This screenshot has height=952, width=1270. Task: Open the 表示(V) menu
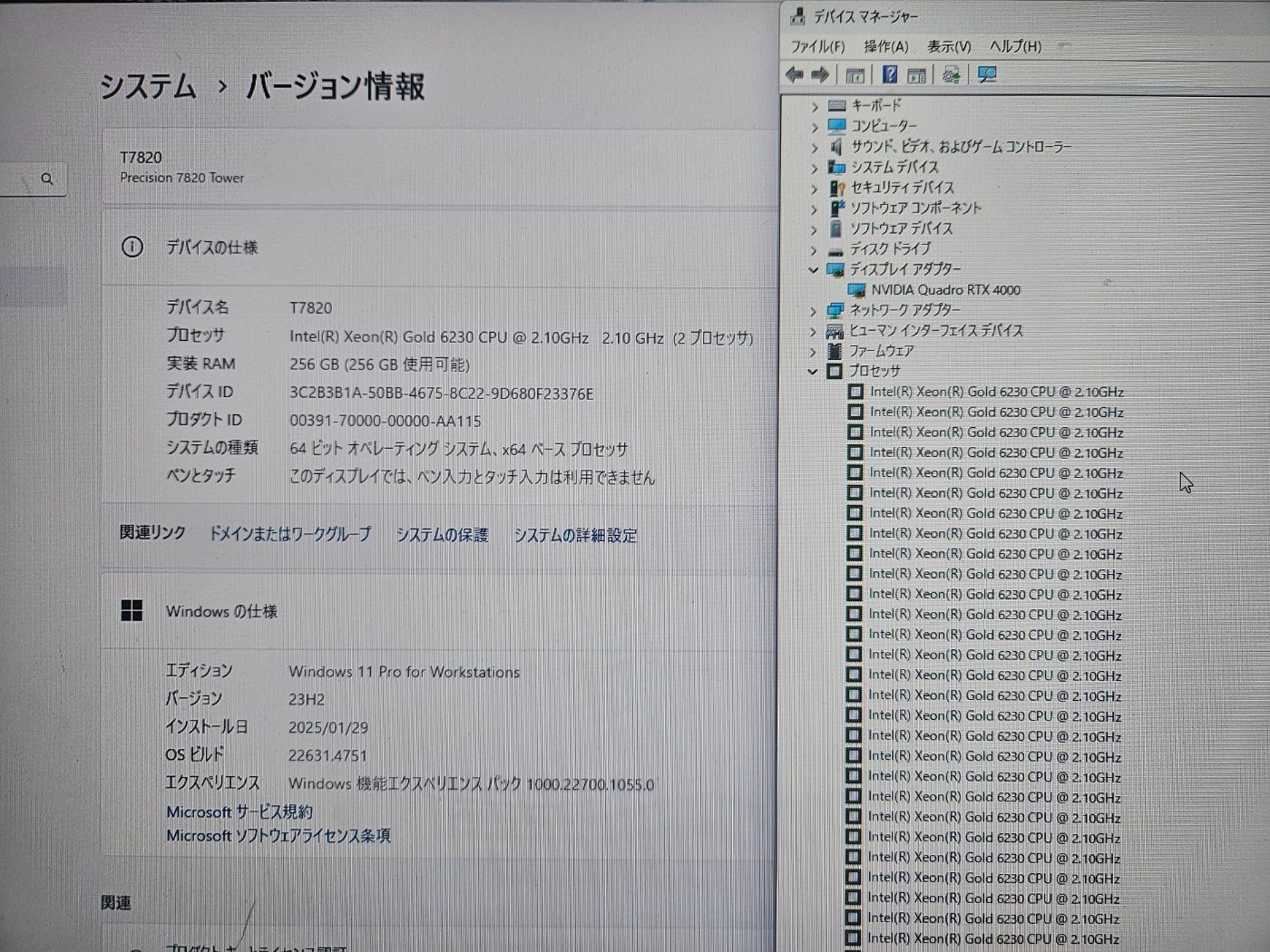949,46
